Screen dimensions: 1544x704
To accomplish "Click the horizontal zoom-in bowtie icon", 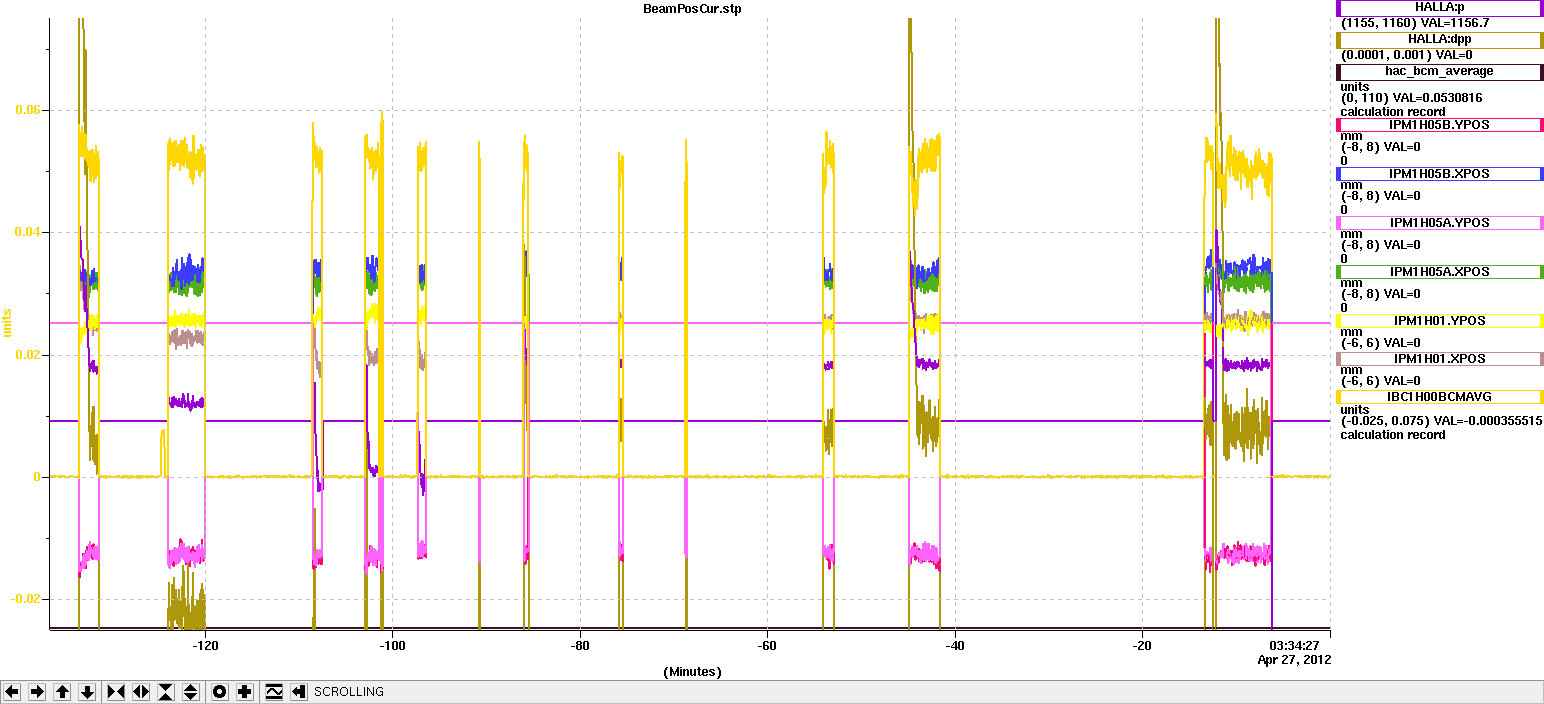I will (116, 692).
